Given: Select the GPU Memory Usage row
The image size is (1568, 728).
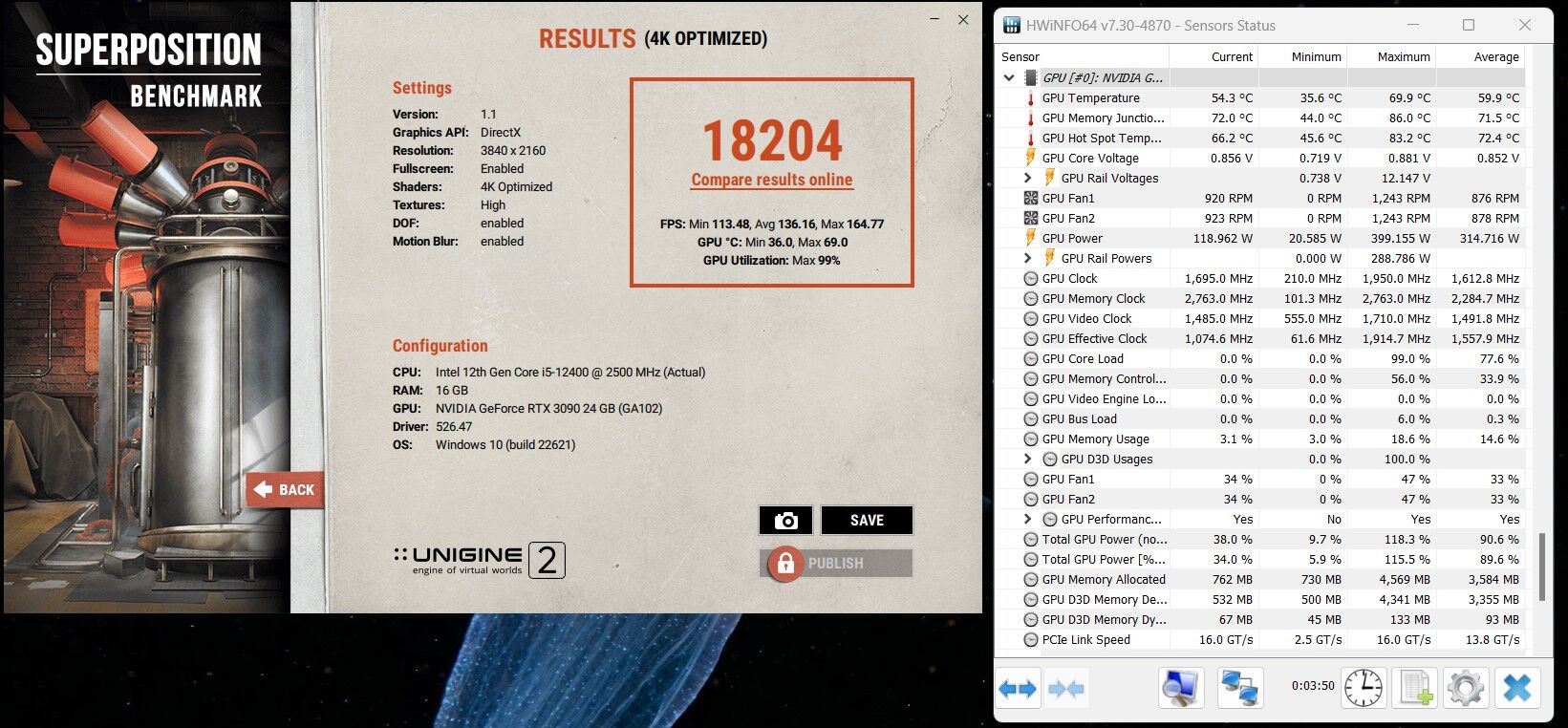Looking at the screenshot, I should (x=1260, y=439).
